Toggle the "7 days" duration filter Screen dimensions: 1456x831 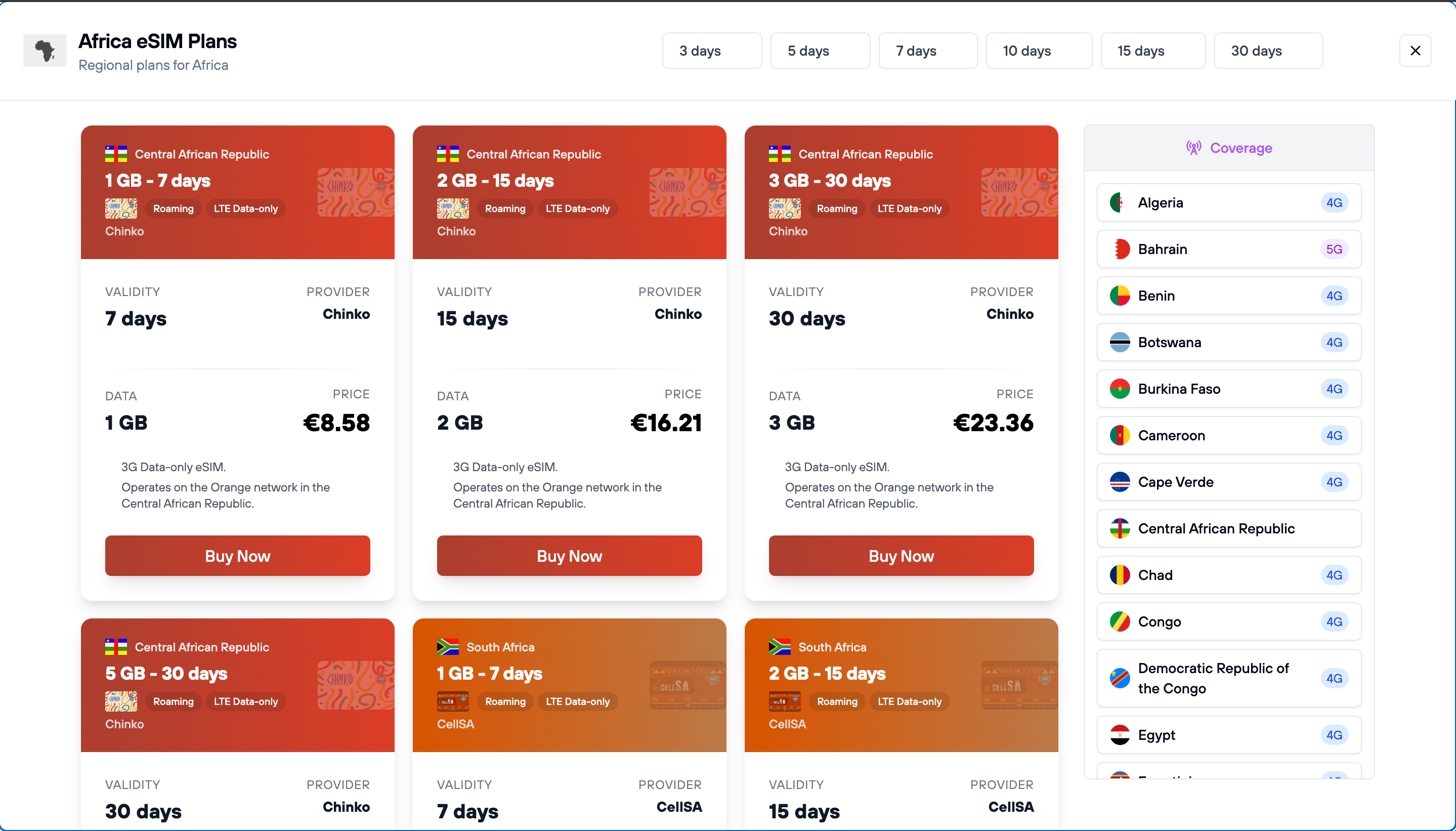(927, 50)
